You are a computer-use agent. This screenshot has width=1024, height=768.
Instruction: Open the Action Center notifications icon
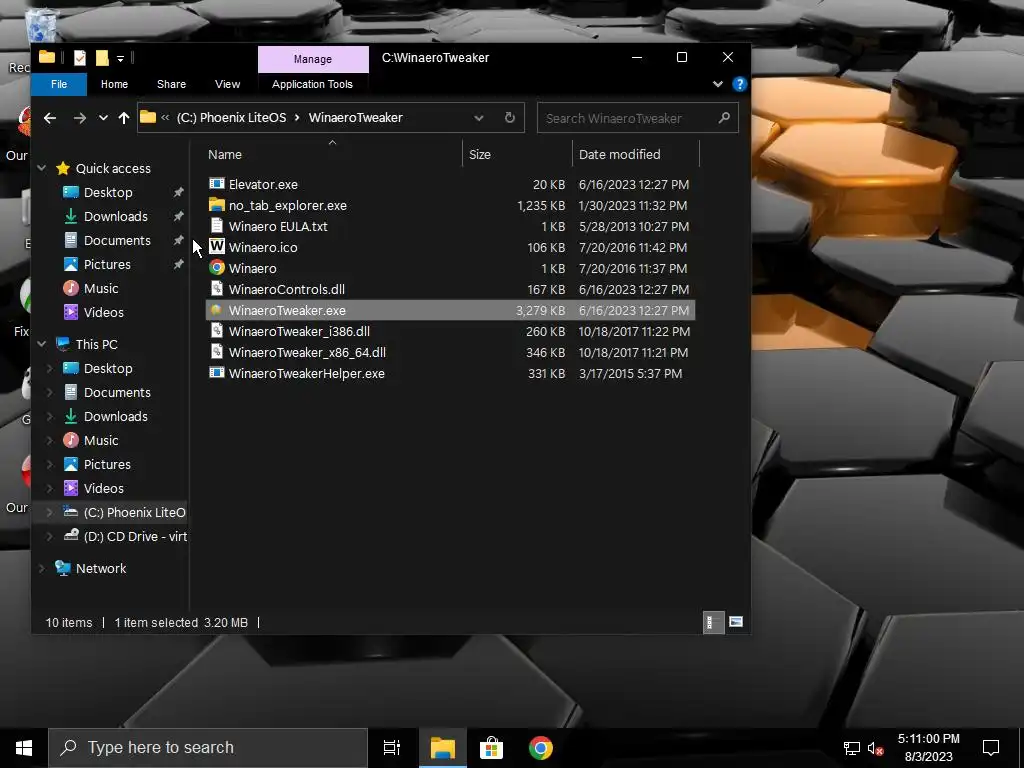point(991,748)
